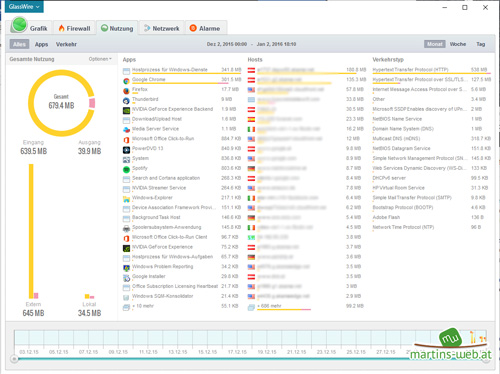Switch time range to Monat

(434, 44)
